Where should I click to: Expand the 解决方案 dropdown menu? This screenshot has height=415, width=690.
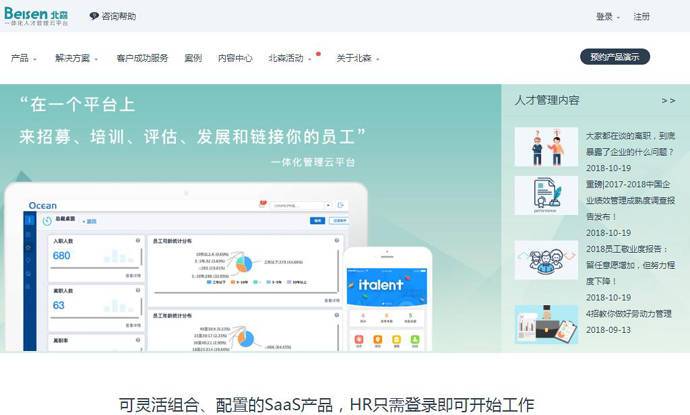click(x=77, y=58)
